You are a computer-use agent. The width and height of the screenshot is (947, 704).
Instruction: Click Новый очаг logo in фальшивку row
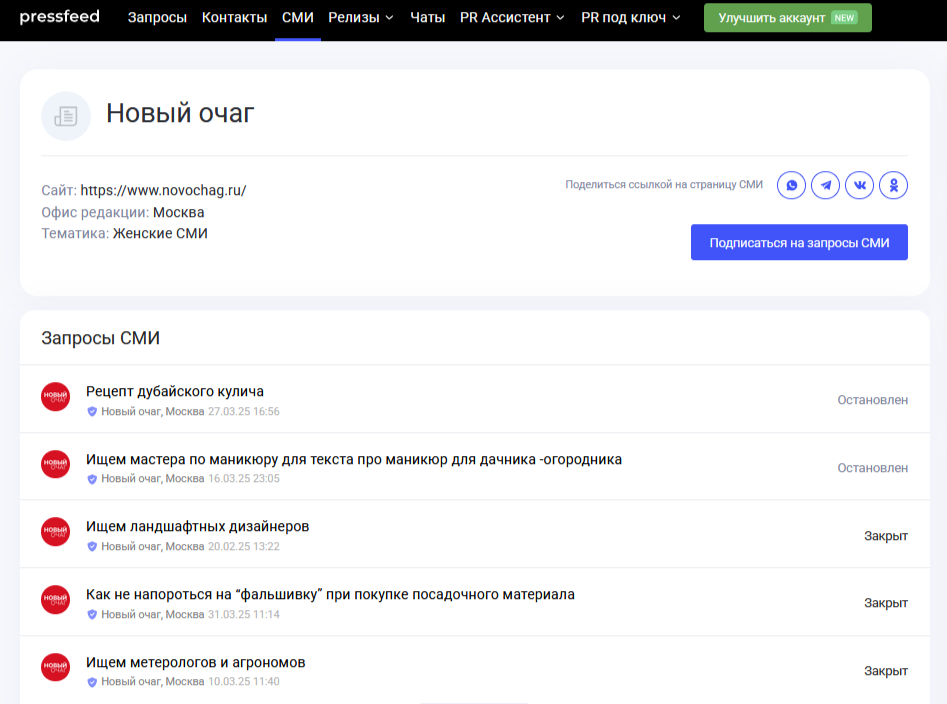(x=56, y=600)
